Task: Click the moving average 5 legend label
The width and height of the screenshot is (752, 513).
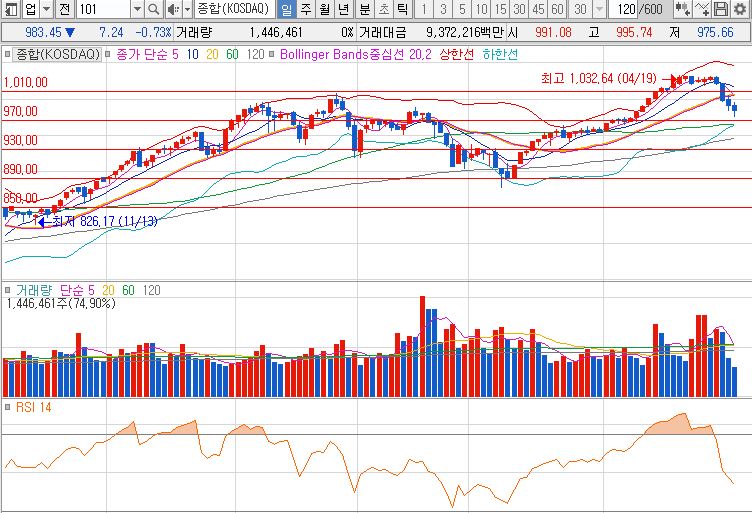Action: click(x=176, y=54)
